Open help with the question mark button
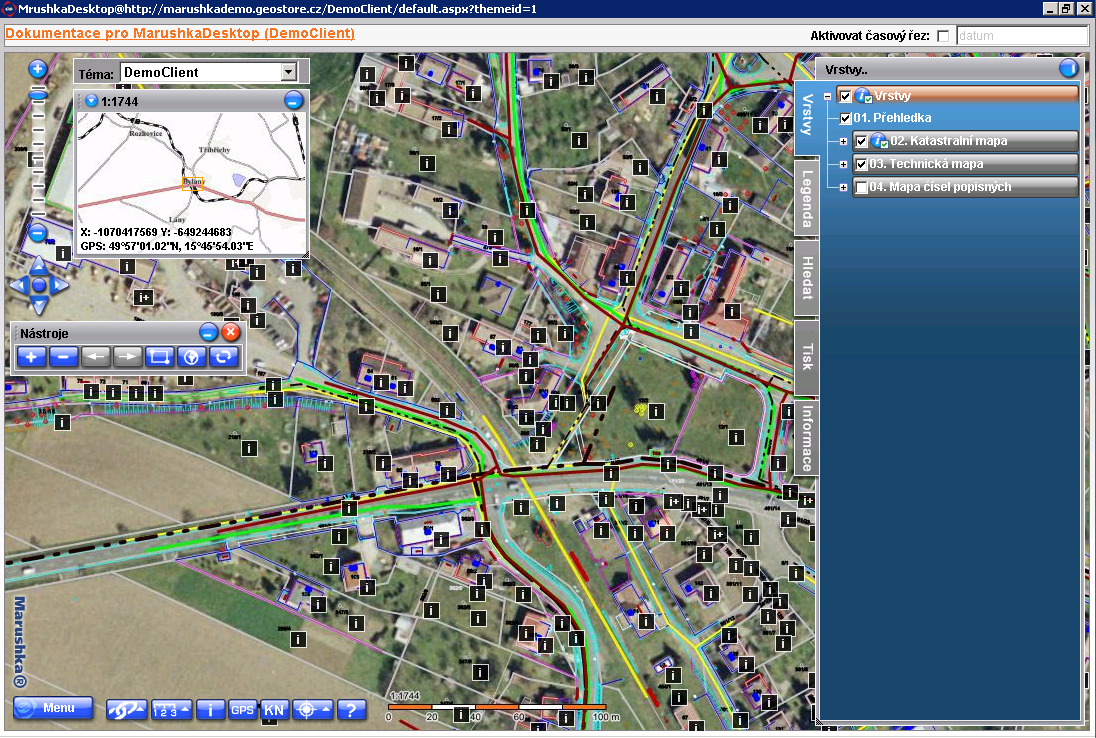Image resolution: width=1096 pixels, height=738 pixels. point(350,710)
